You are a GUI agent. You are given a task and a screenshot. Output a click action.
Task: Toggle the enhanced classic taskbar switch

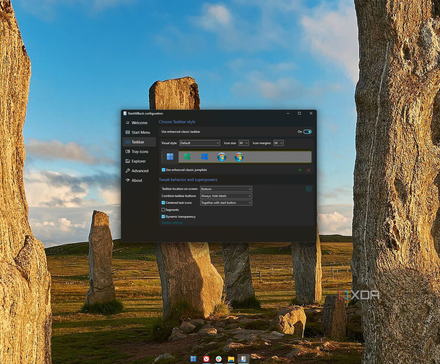pyautogui.click(x=307, y=132)
